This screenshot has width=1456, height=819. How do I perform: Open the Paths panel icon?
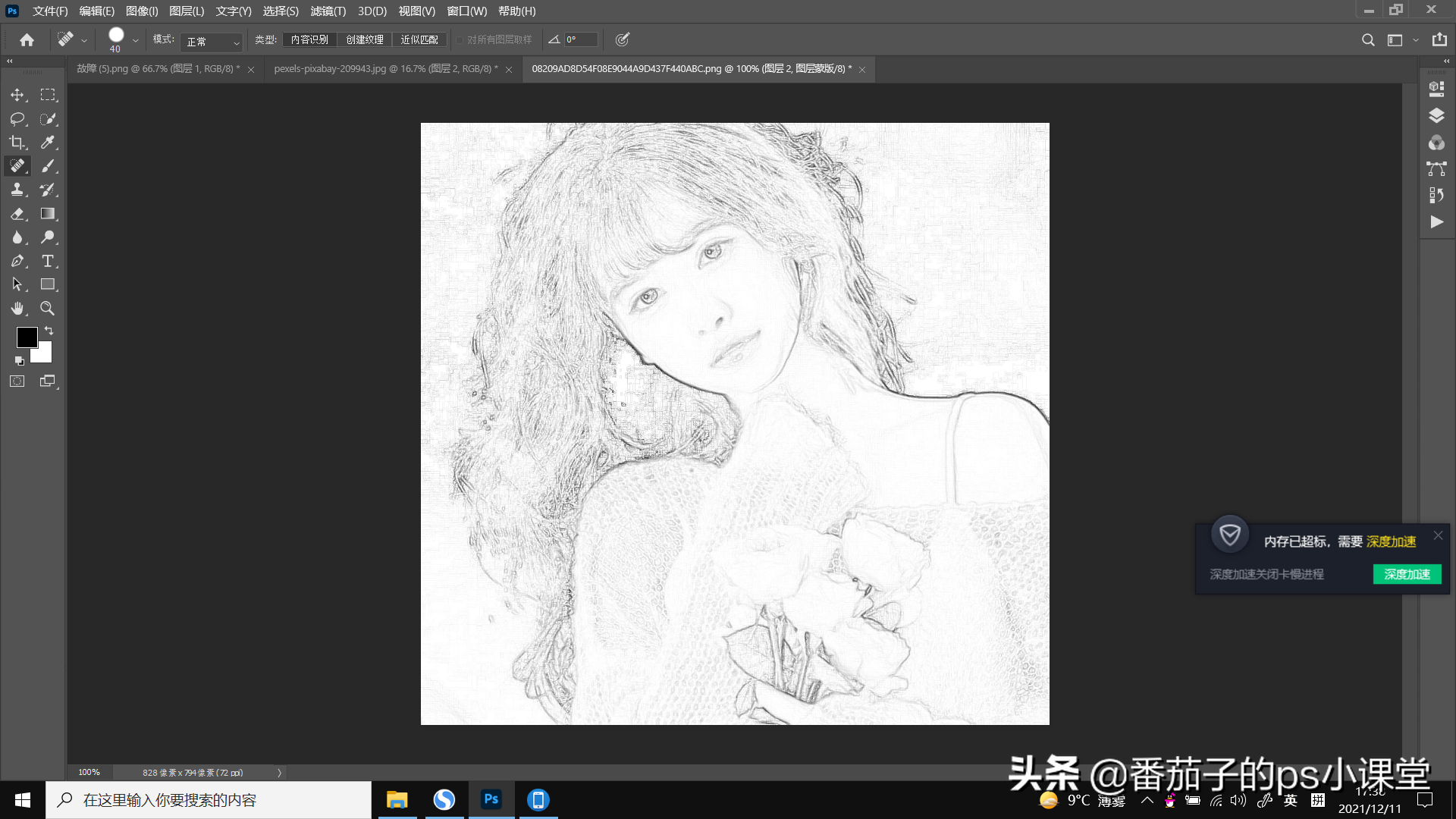click(x=1436, y=169)
